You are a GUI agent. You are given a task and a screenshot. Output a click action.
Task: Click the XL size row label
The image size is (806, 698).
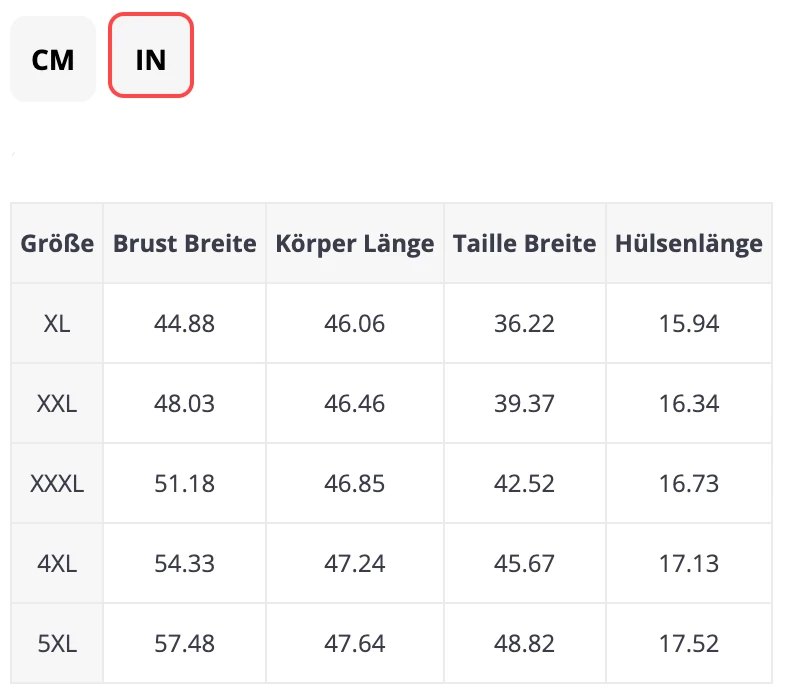58,323
